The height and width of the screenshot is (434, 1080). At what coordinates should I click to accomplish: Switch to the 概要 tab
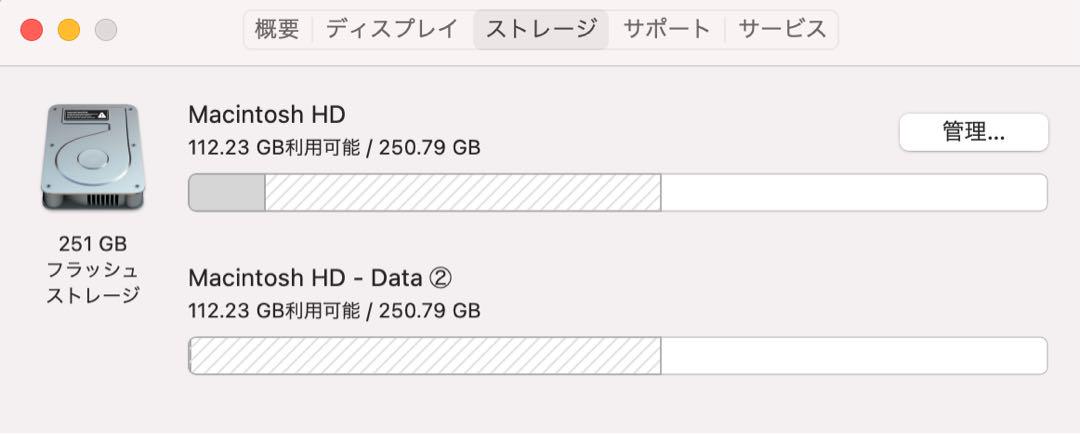click(x=278, y=30)
